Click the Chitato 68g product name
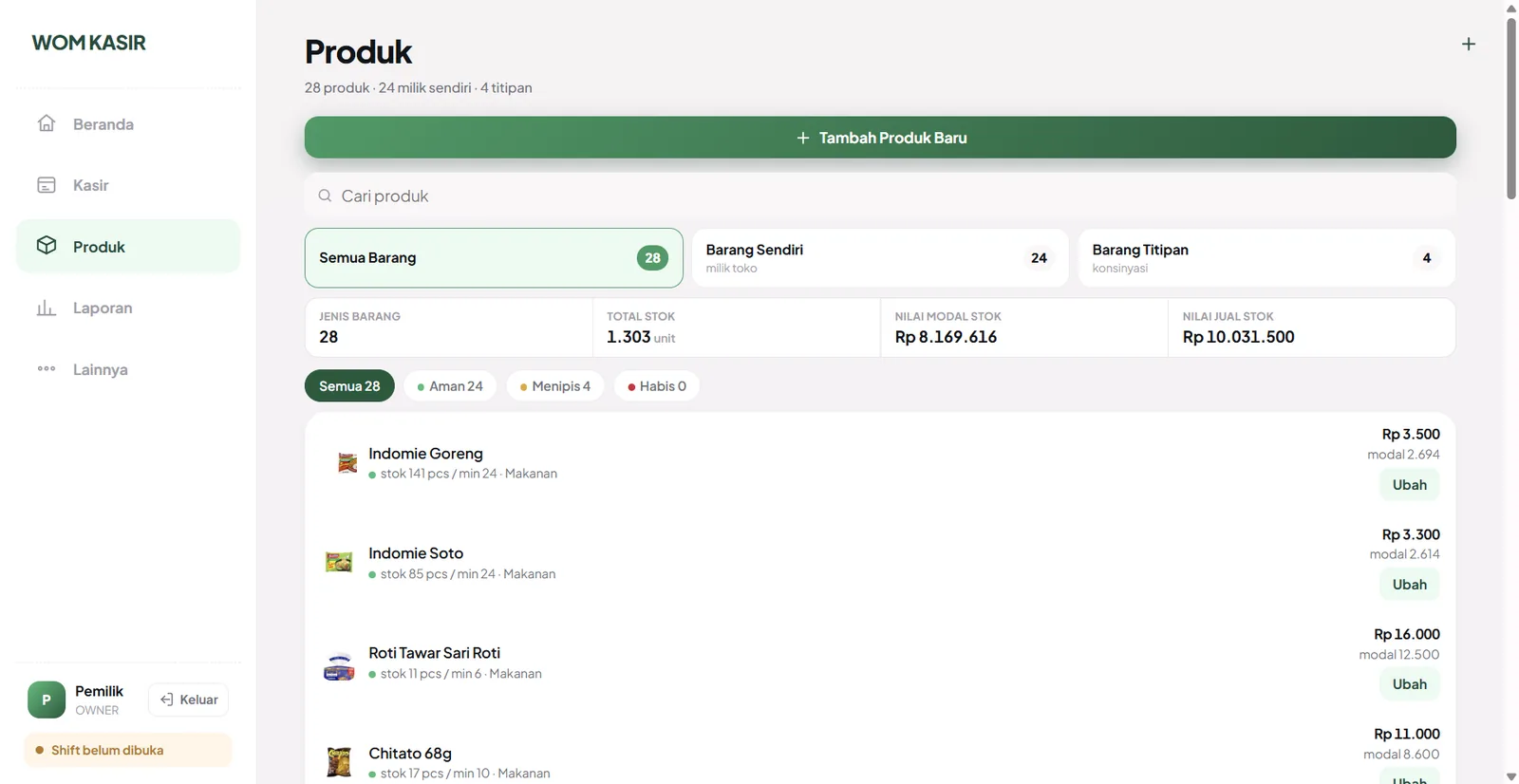Screen dimensions: 1519x784 tap(410, 753)
